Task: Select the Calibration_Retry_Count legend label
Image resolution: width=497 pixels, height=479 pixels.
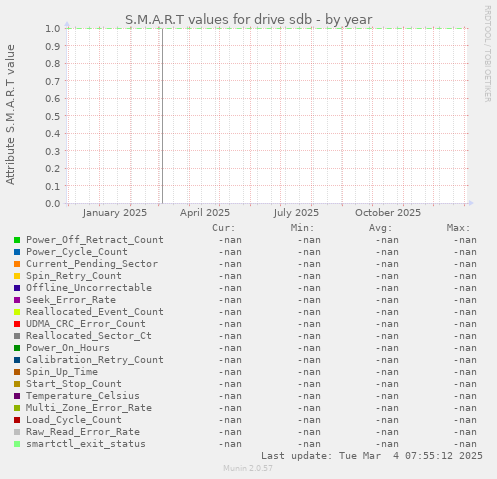Action: (x=95, y=360)
